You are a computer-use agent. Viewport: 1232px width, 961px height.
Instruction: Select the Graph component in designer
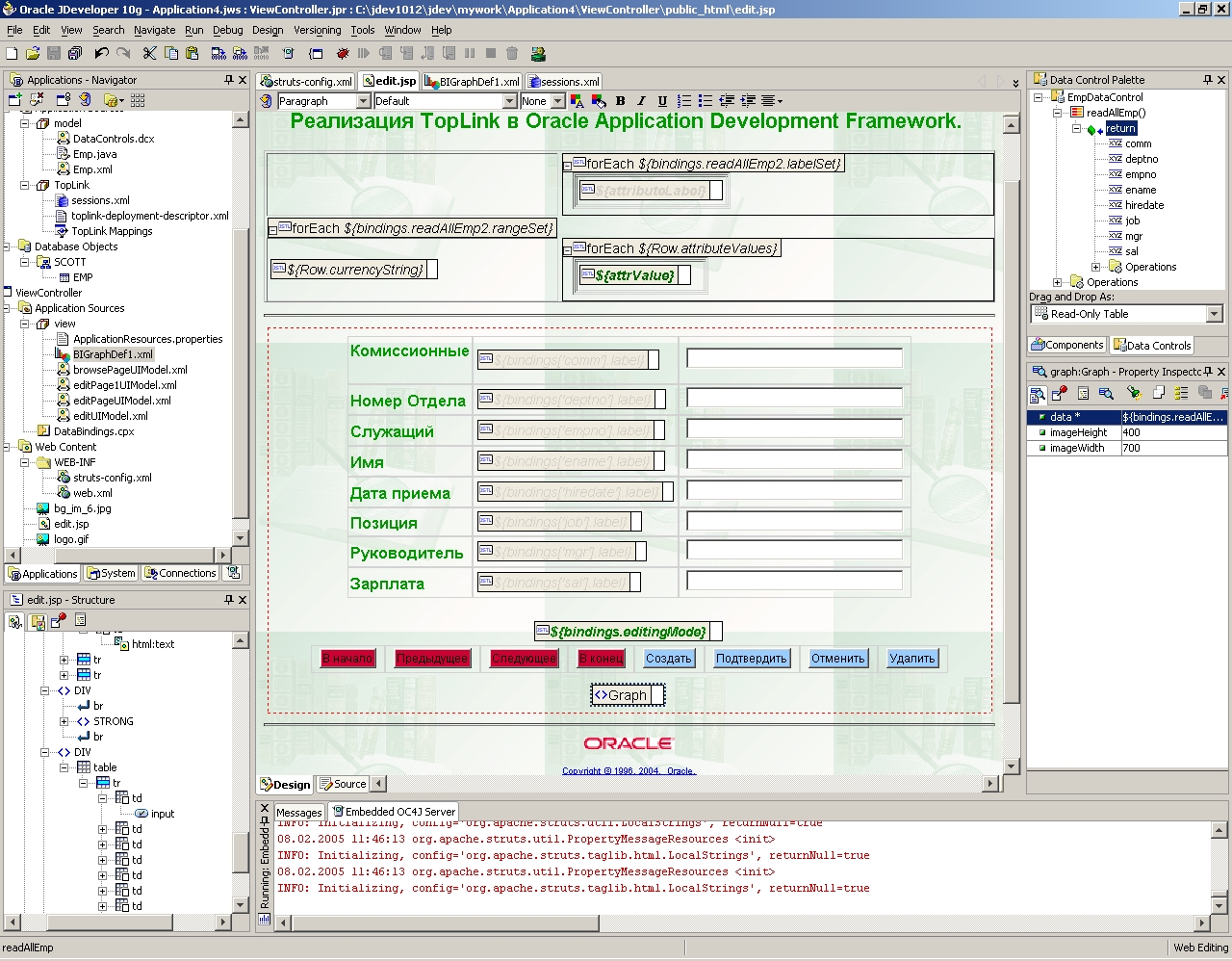[x=628, y=695]
